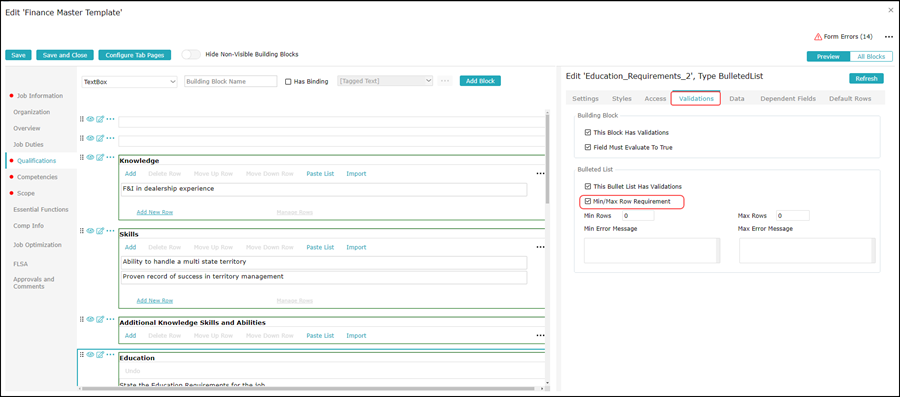Uncheck This Block Has Validations
The image size is (900, 397).
pyautogui.click(x=588, y=133)
